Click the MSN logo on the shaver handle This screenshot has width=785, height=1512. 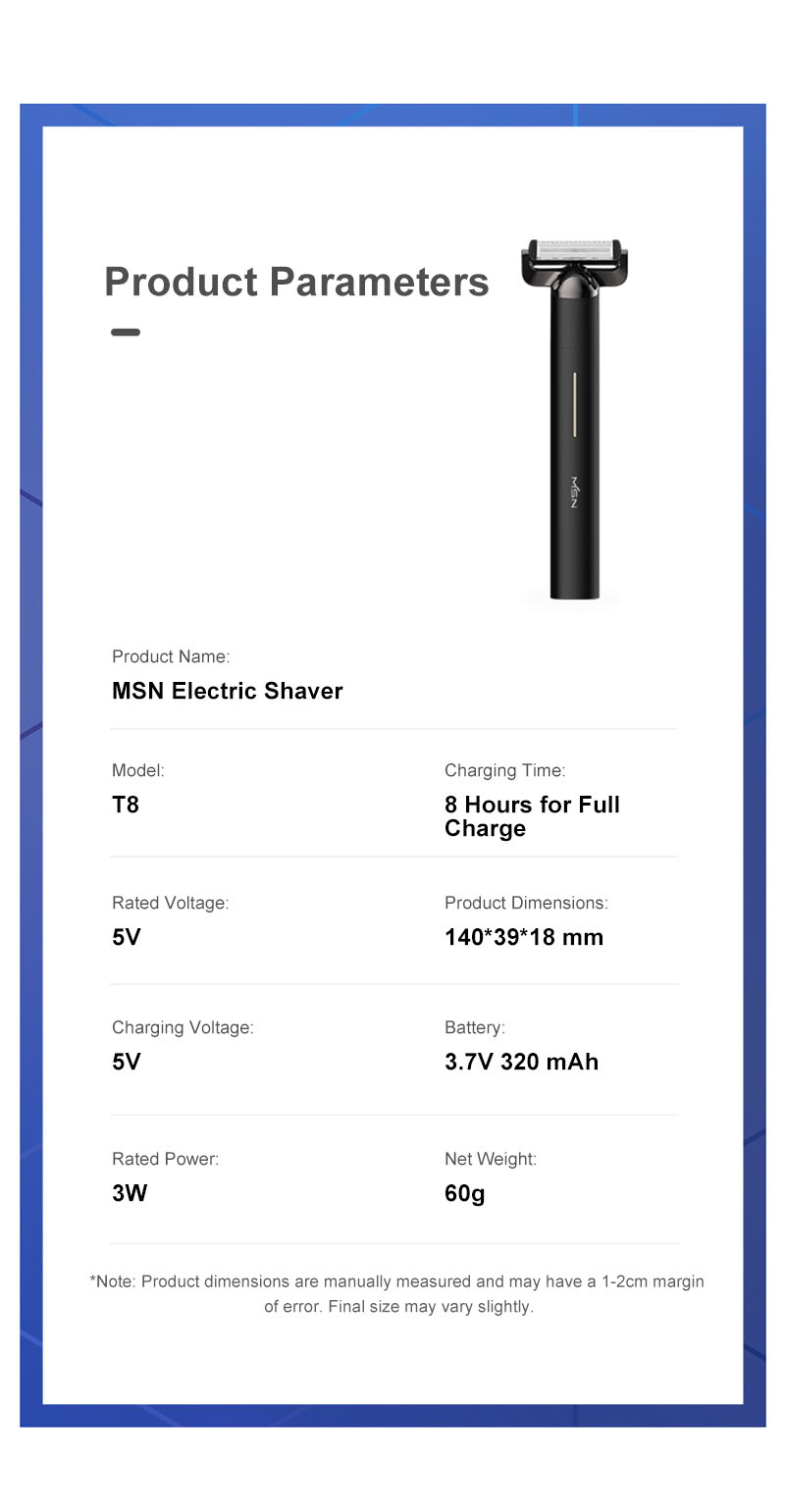[x=575, y=491]
